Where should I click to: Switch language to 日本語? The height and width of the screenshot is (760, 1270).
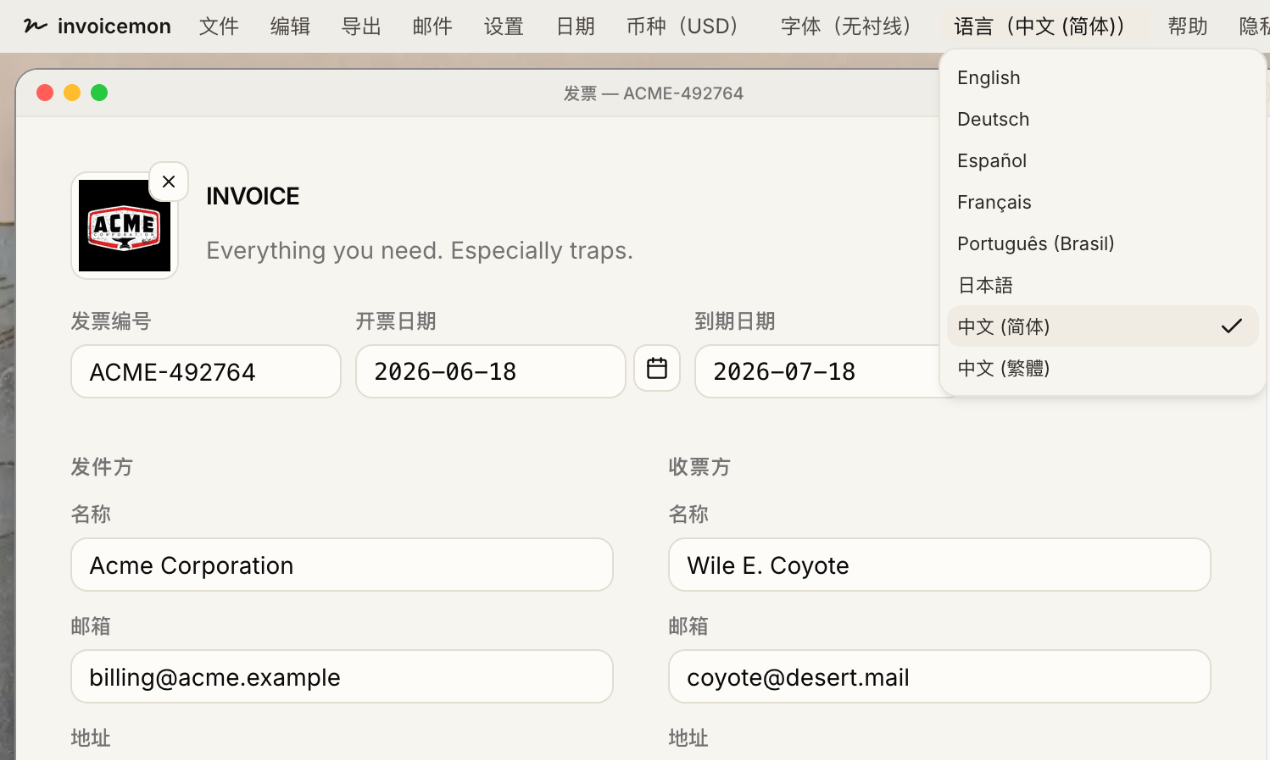pyautogui.click(x=1102, y=285)
